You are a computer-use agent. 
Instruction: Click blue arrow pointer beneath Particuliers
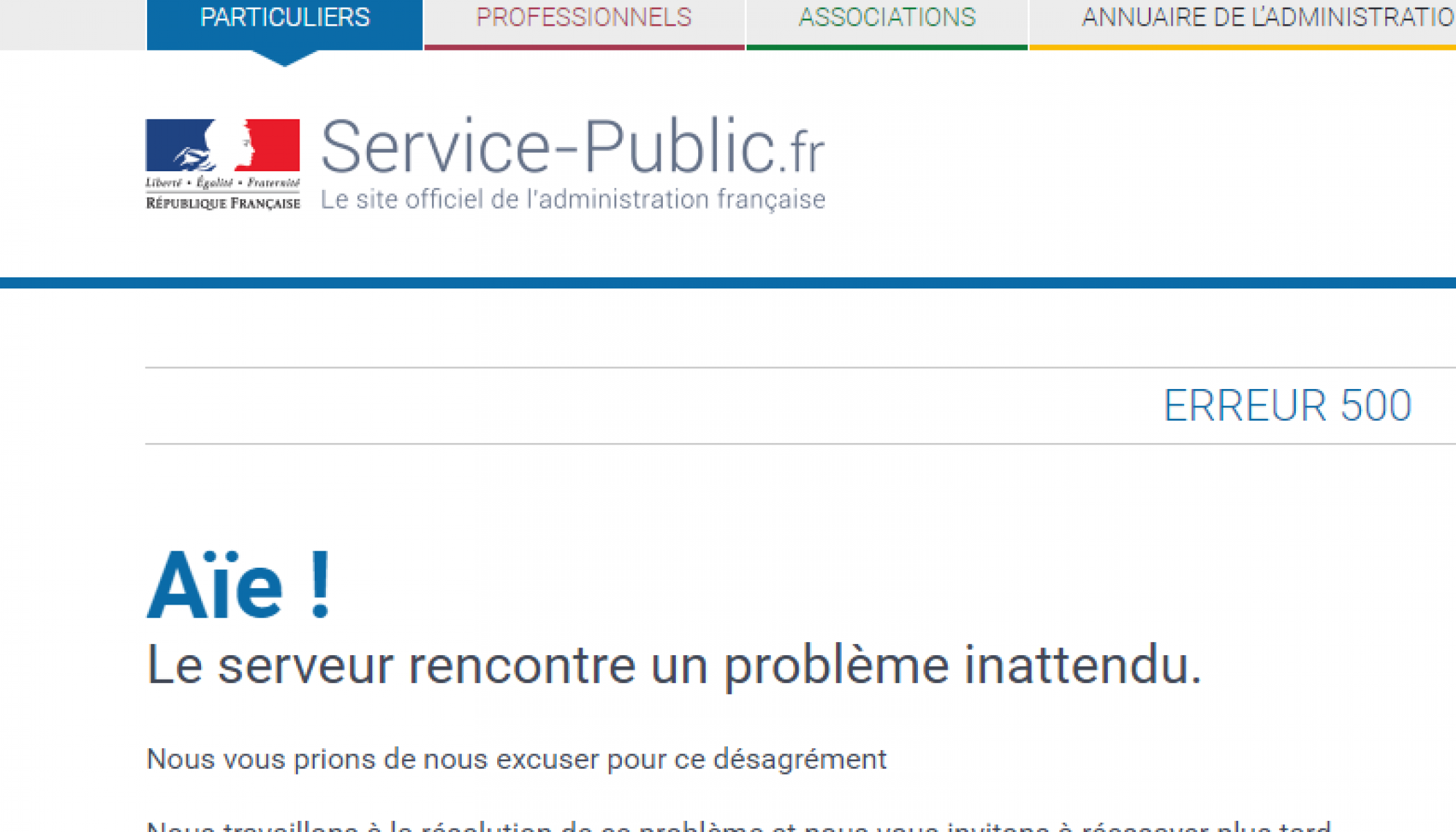click(x=284, y=58)
